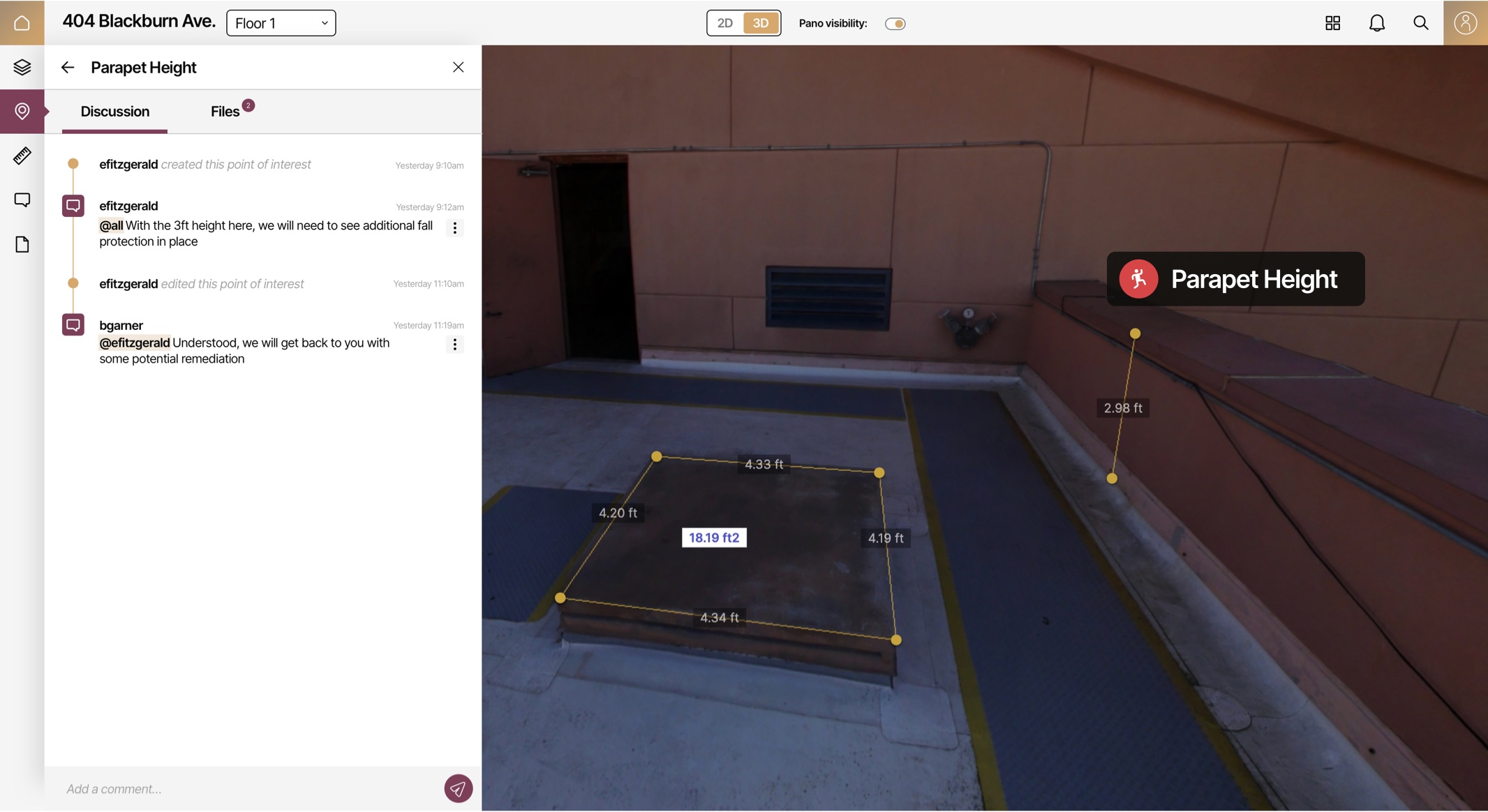Send comment with paper plane button
The image size is (1488, 812).
pos(458,788)
